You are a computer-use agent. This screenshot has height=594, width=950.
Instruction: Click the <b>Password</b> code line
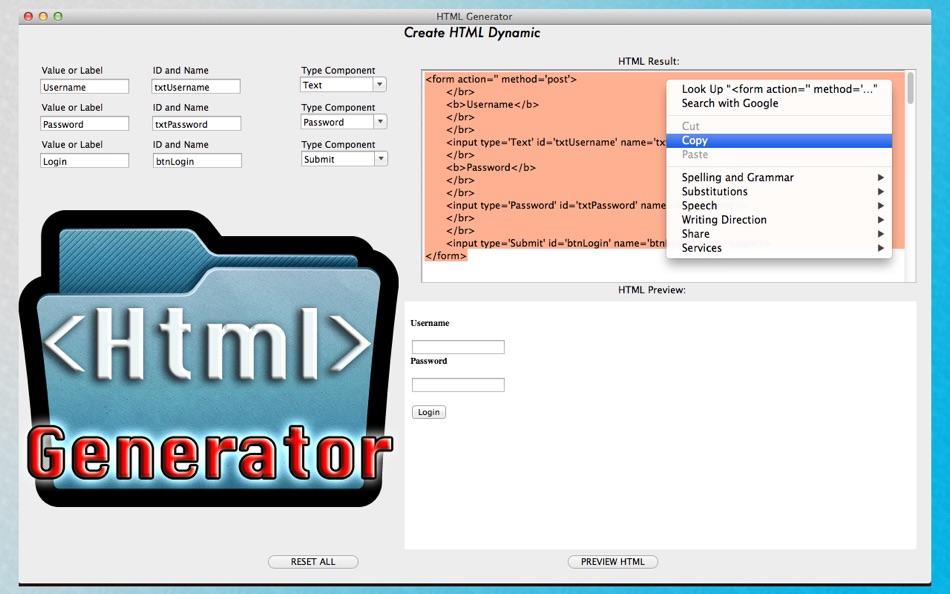(x=491, y=167)
